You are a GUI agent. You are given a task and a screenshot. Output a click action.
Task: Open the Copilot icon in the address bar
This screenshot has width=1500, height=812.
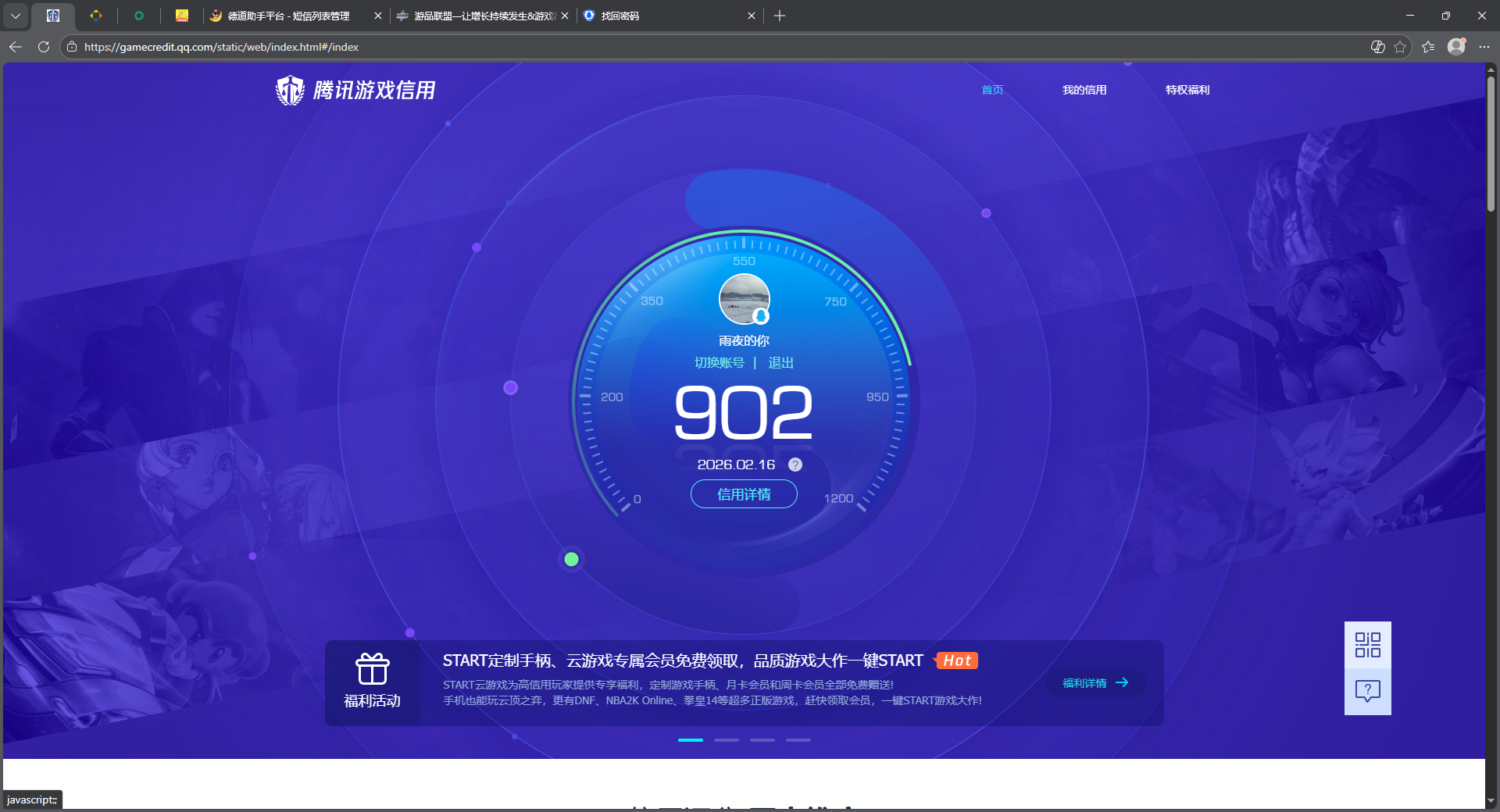click(x=1377, y=47)
